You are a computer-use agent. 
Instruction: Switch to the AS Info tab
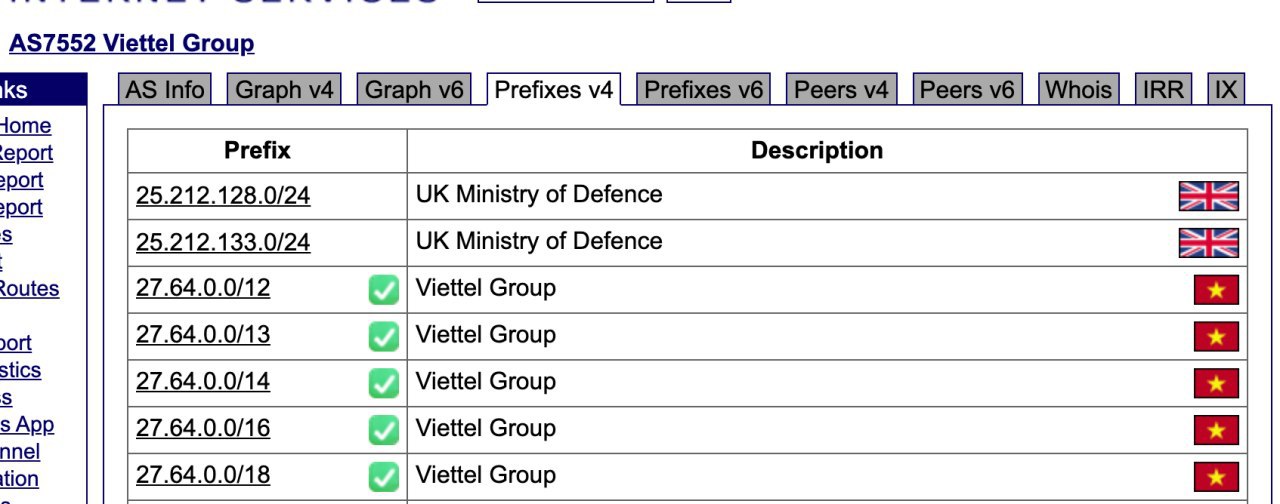click(164, 90)
